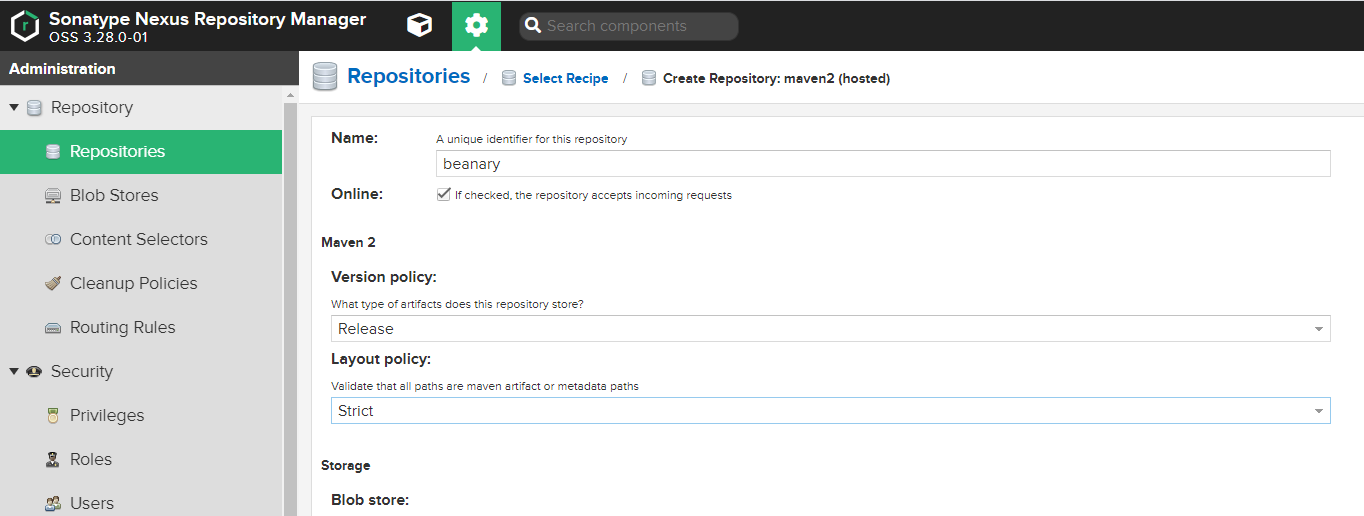Click the OSS 3.28.0-01 version text

click(99, 38)
